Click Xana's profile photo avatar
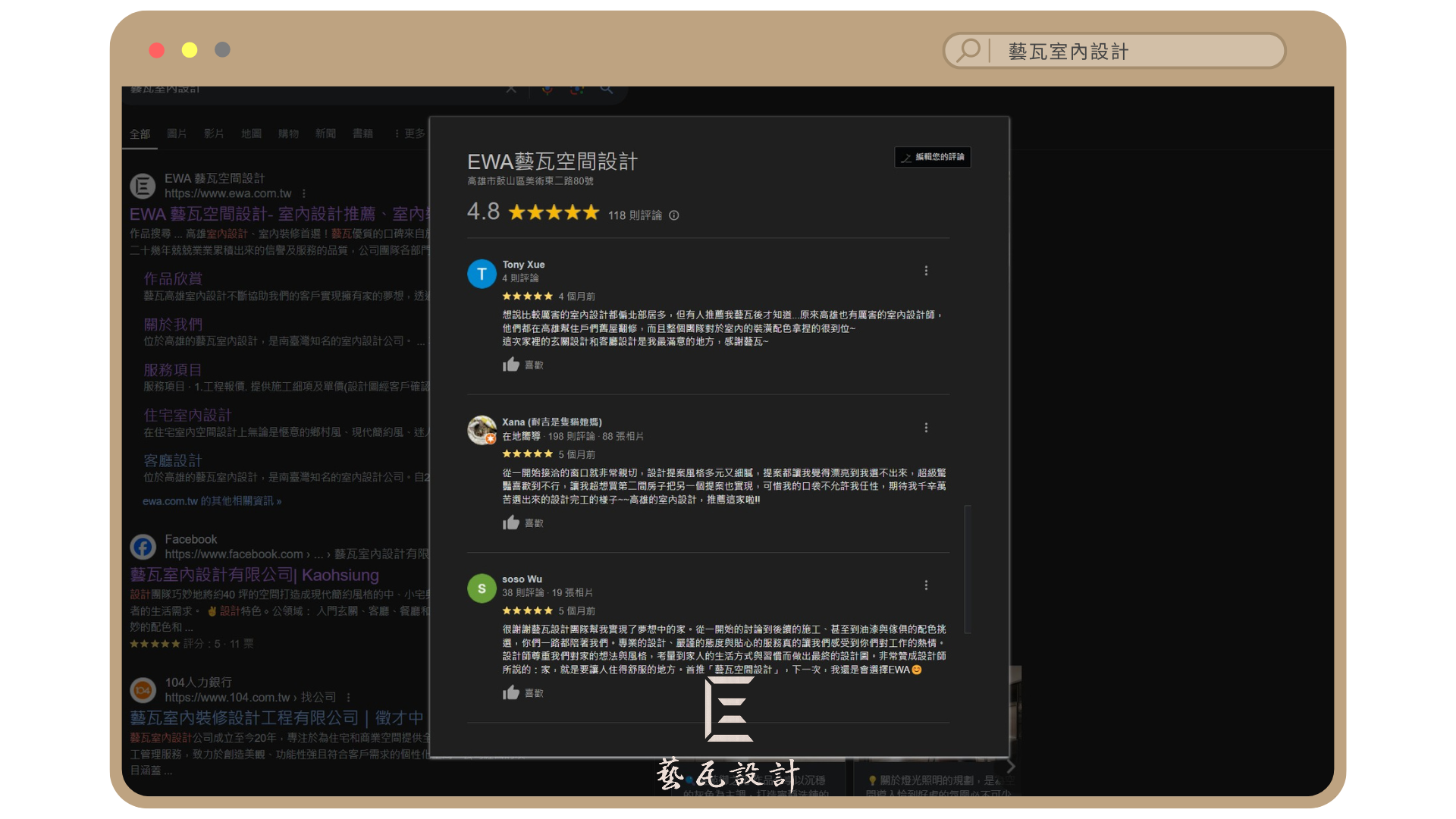The width and height of the screenshot is (1456, 819). coord(482,430)
